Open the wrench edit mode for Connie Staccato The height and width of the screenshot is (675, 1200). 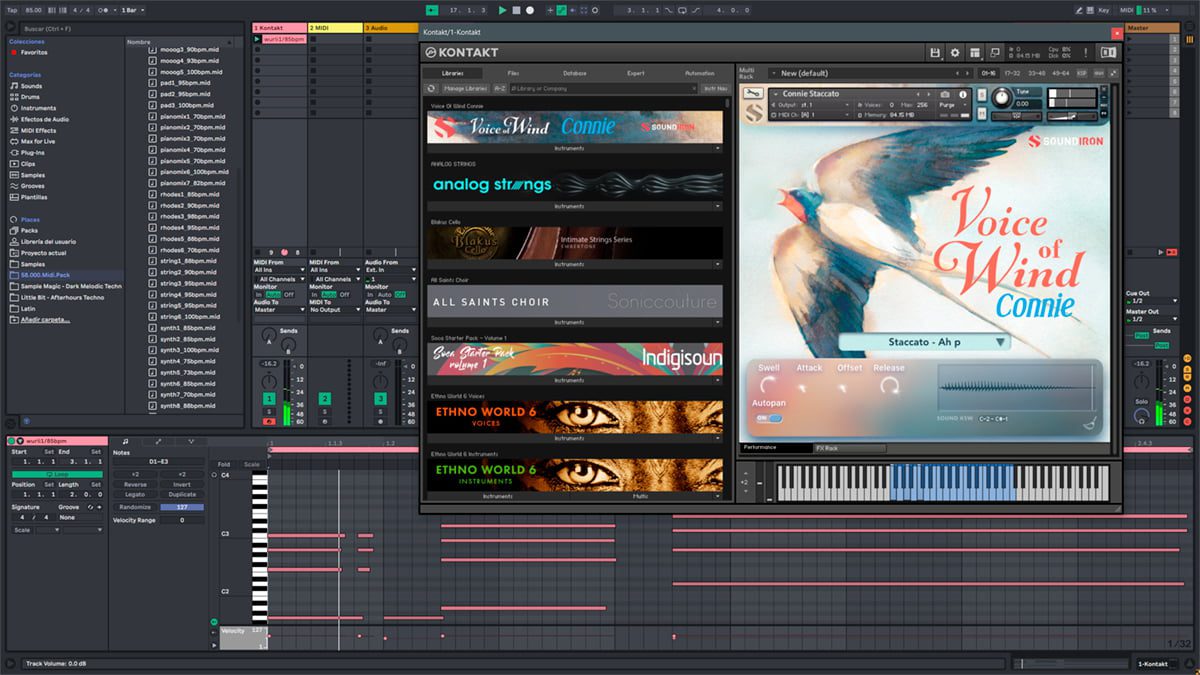(x=753, y=94)
